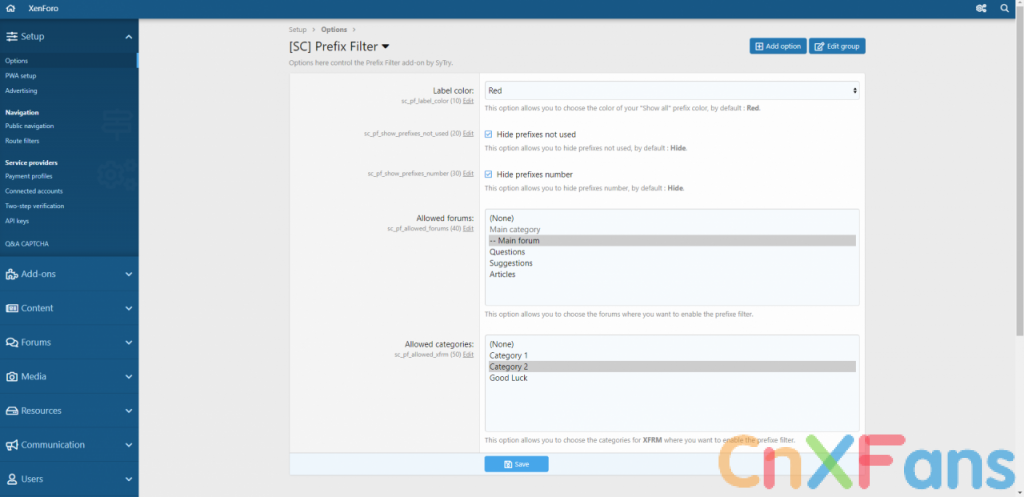The height and width of the screenshot is (497, 1024).
Task: Expand the Media section chevron
Action: tap(129, 377)
